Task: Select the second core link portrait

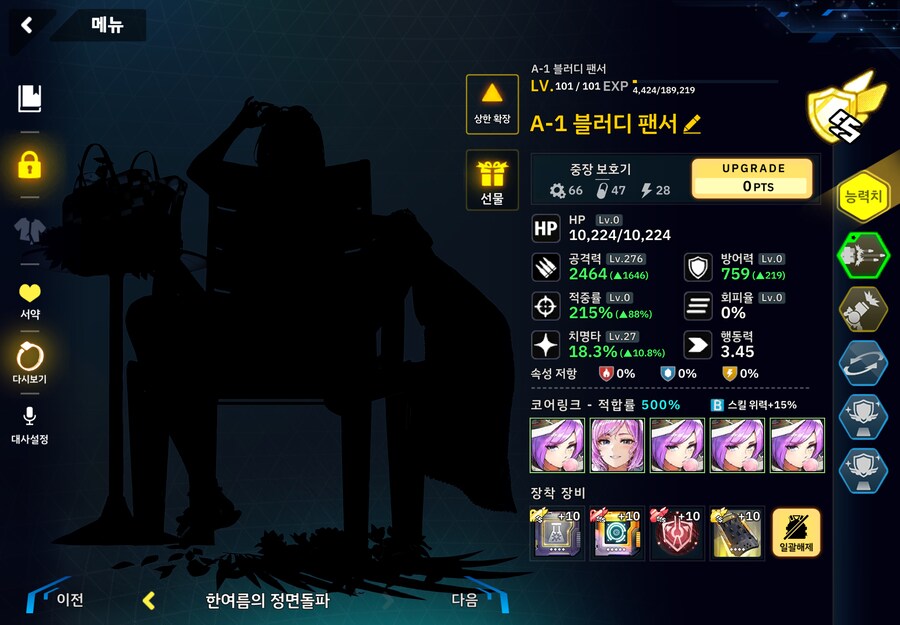Action: 617,445
